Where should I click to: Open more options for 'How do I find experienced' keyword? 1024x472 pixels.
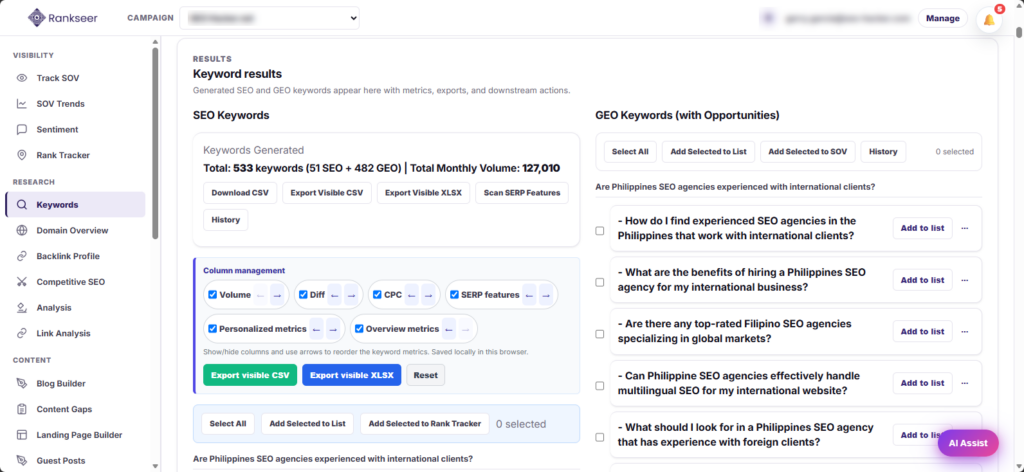tap(965, 228)
